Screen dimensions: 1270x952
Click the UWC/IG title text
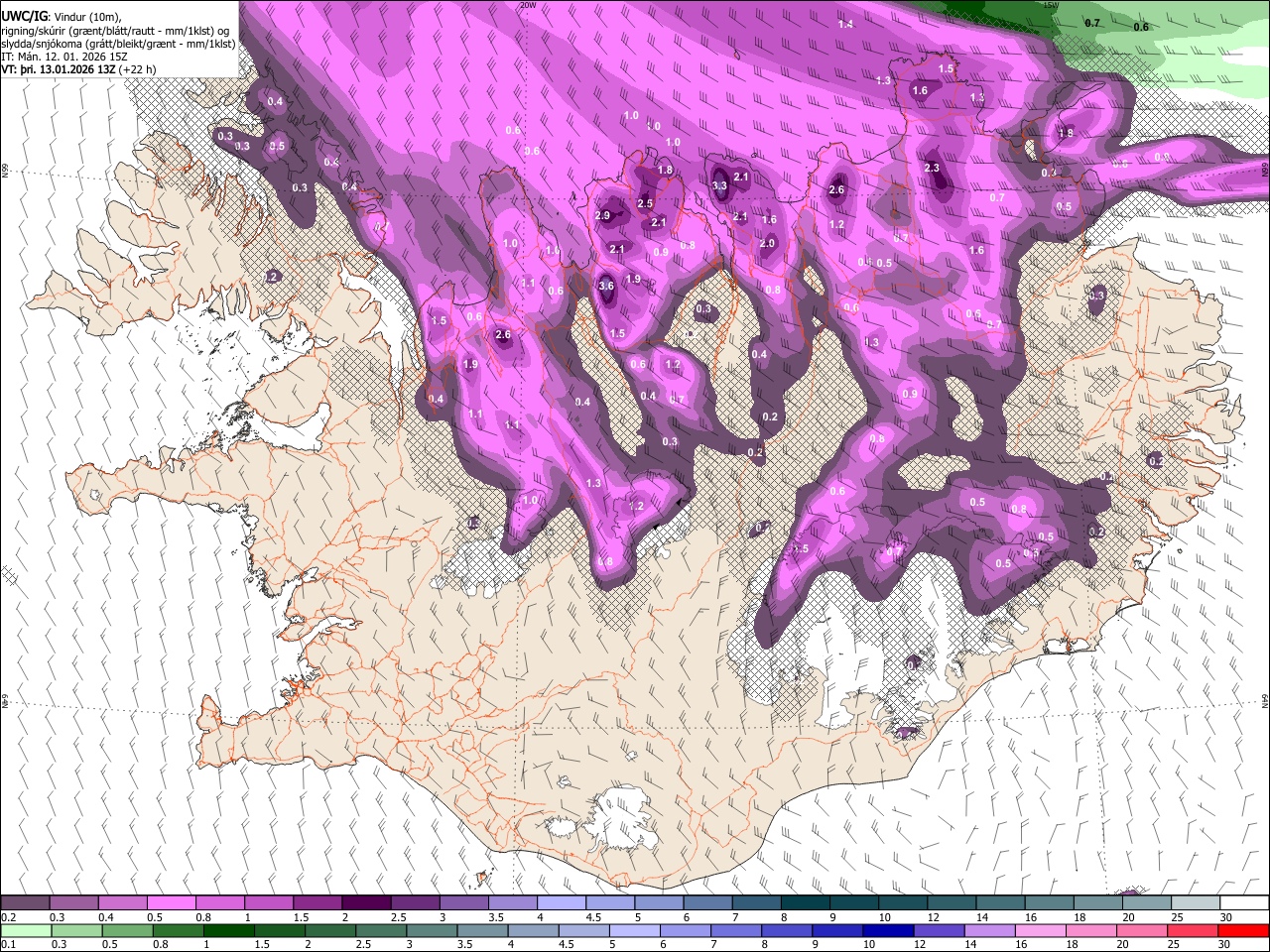tap(24, 16)
